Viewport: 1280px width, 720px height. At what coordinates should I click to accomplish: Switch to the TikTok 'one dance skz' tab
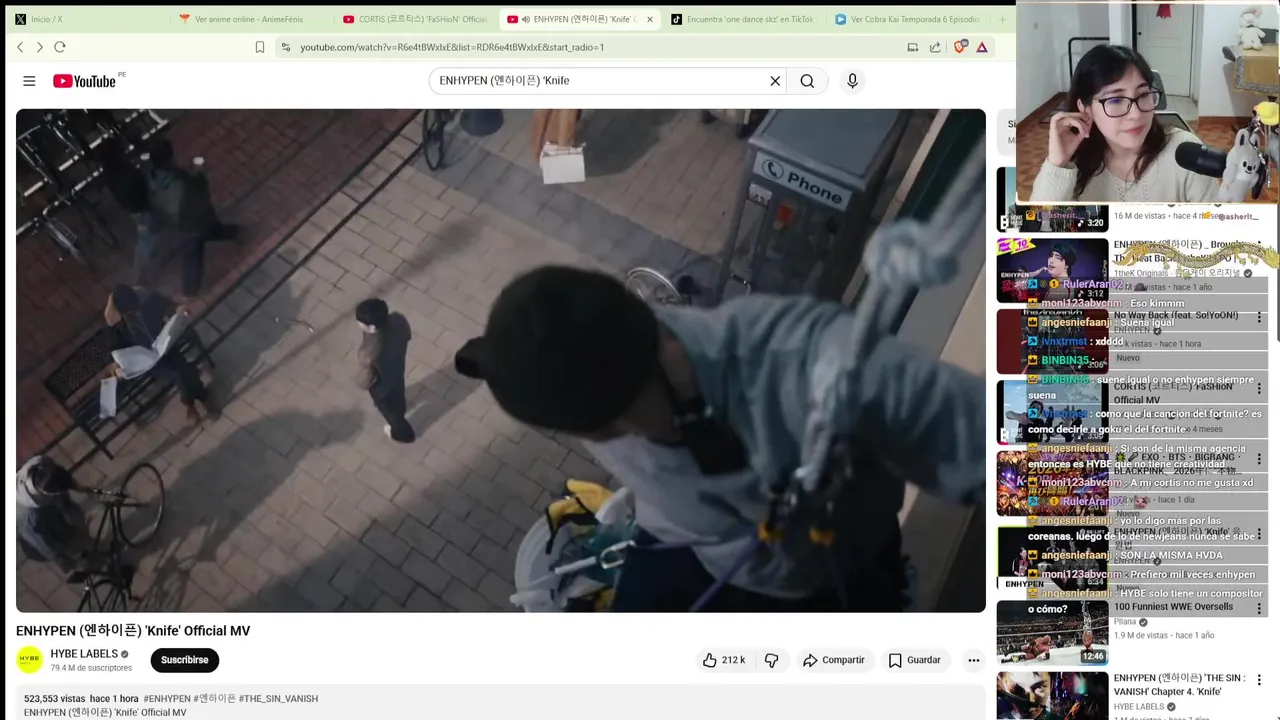click(745, 19)
